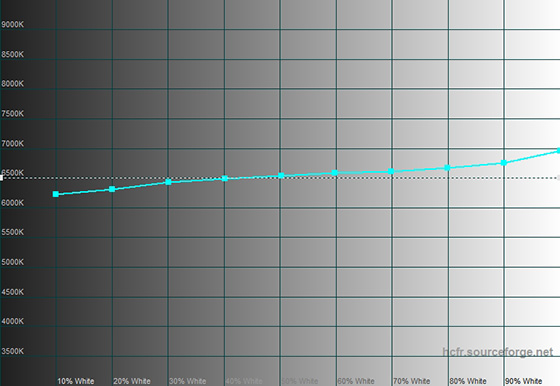This screenshot has height=386, width=560.
Task: Click the 3500K axis label
Action: click(12, 351)
